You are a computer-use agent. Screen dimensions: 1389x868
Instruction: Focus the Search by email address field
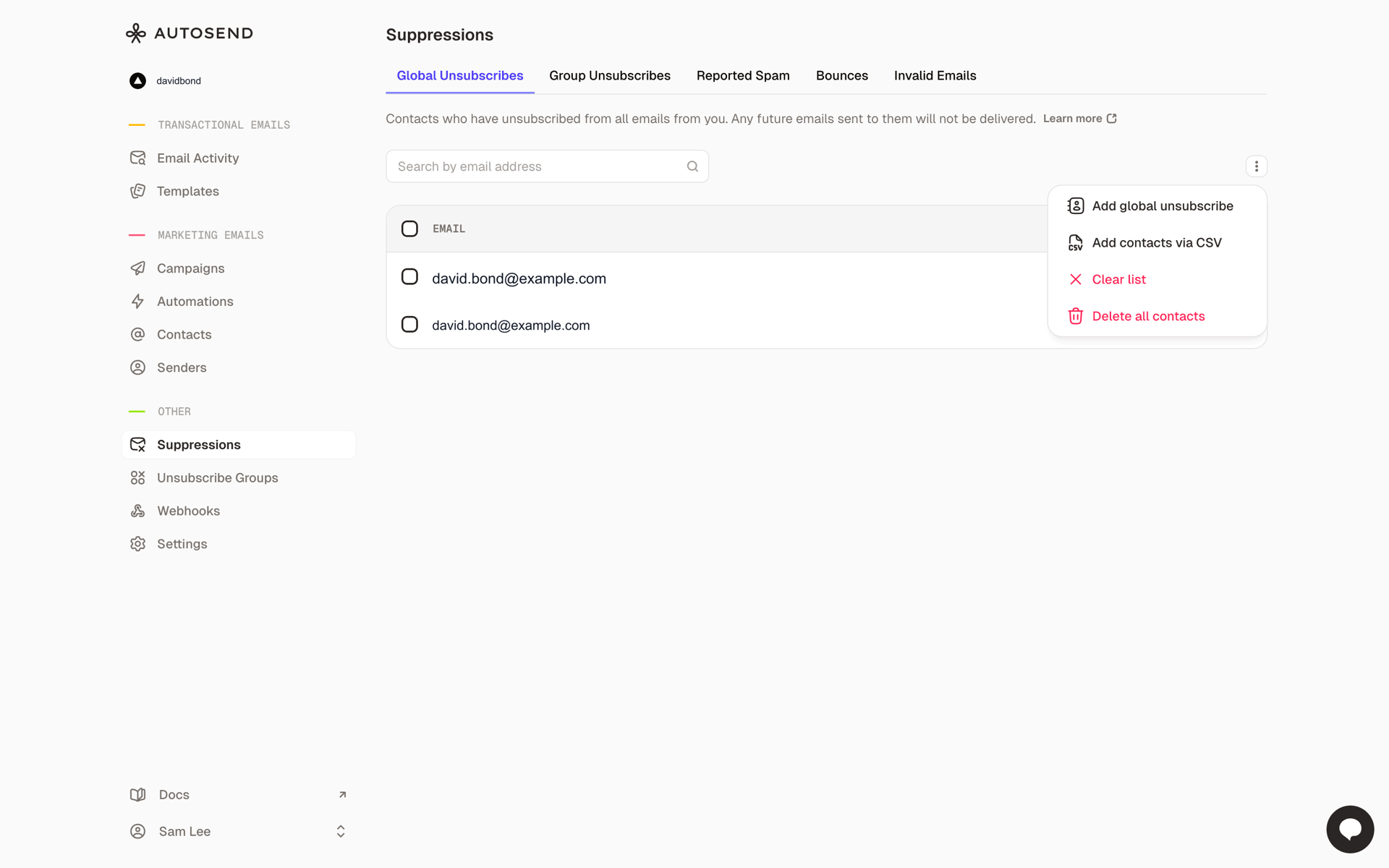(x=547, y=166)
